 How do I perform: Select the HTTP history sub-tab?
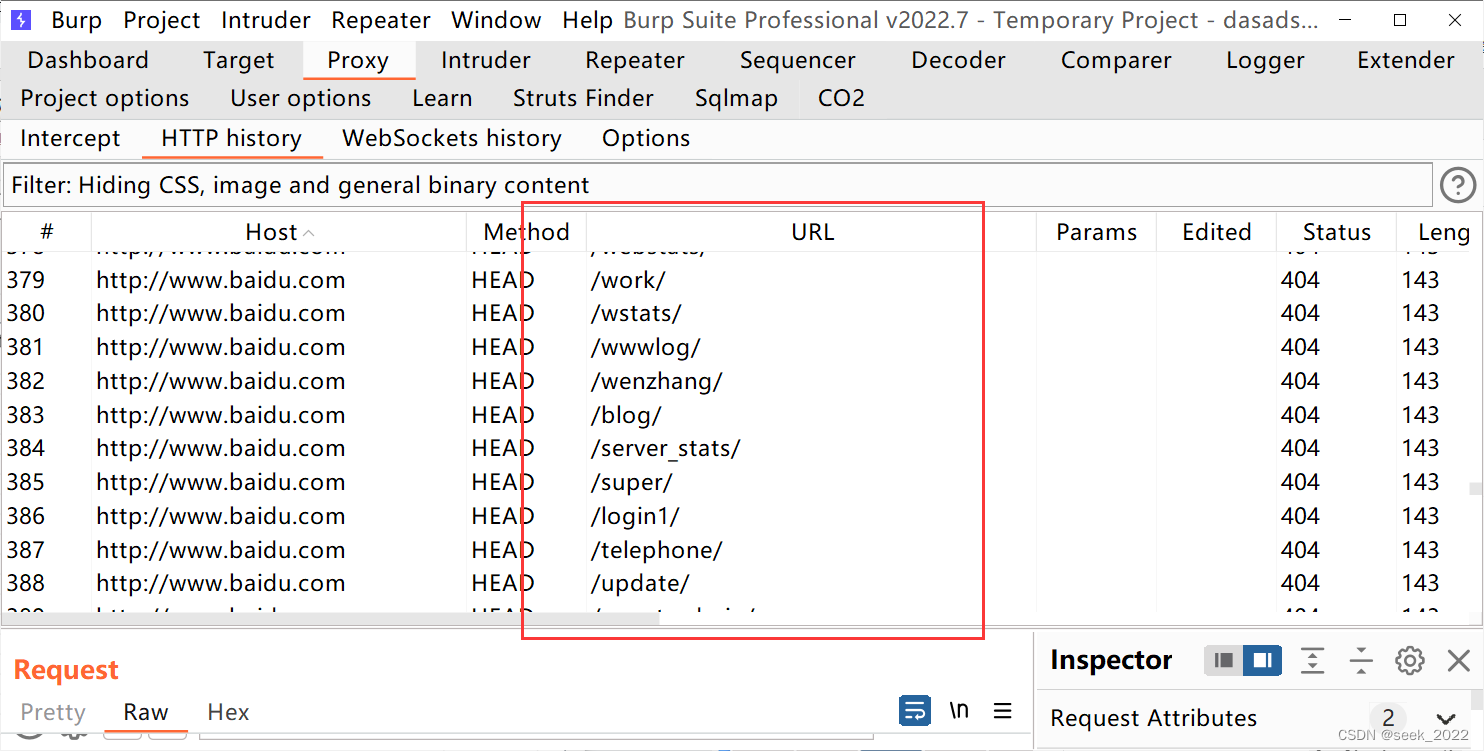click(x=231, y=138)
